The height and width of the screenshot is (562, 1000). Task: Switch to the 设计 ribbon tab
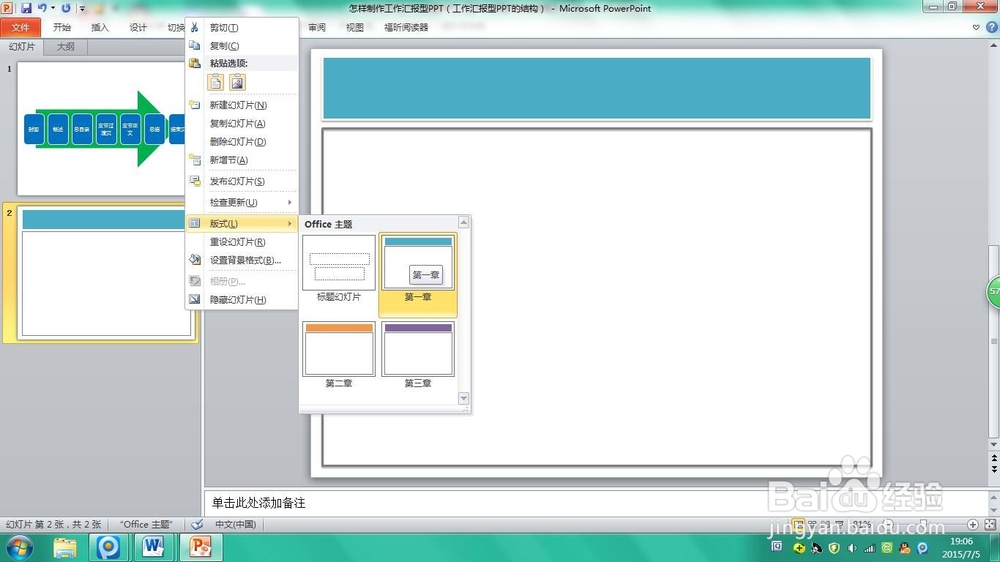(138, 27)
